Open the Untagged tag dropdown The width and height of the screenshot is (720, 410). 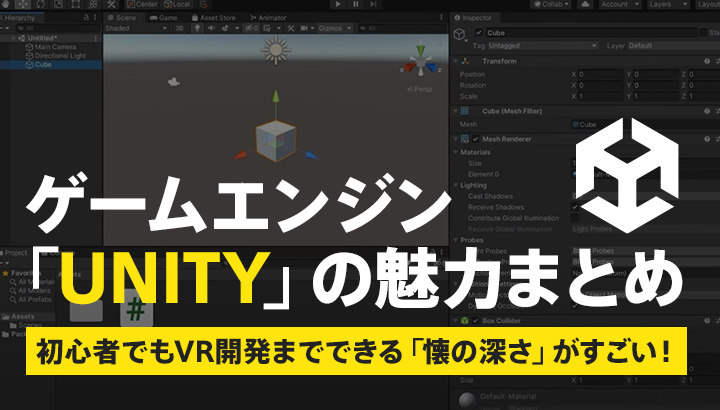(543, 46)
